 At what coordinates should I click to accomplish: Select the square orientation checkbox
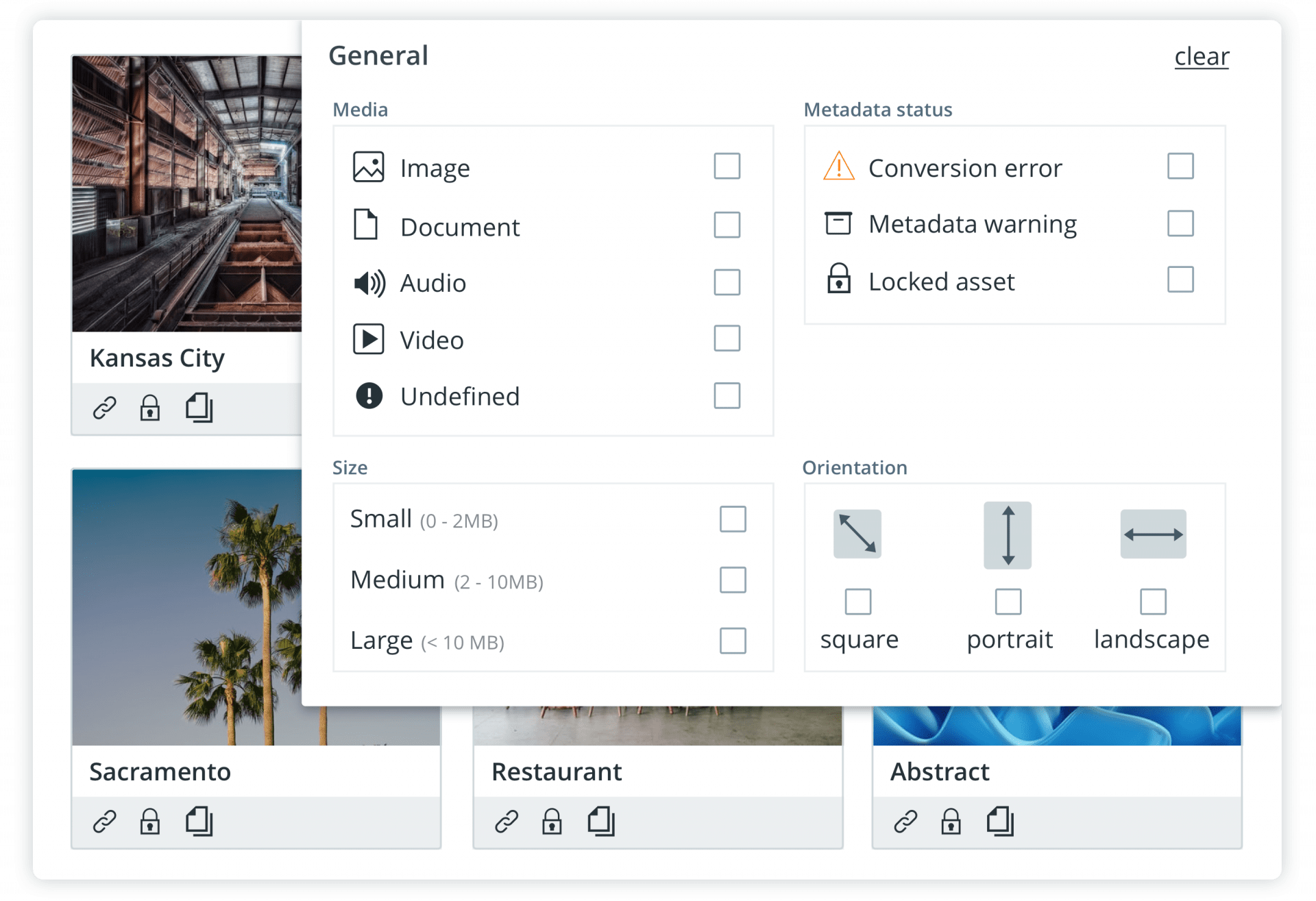pos(858,602)
